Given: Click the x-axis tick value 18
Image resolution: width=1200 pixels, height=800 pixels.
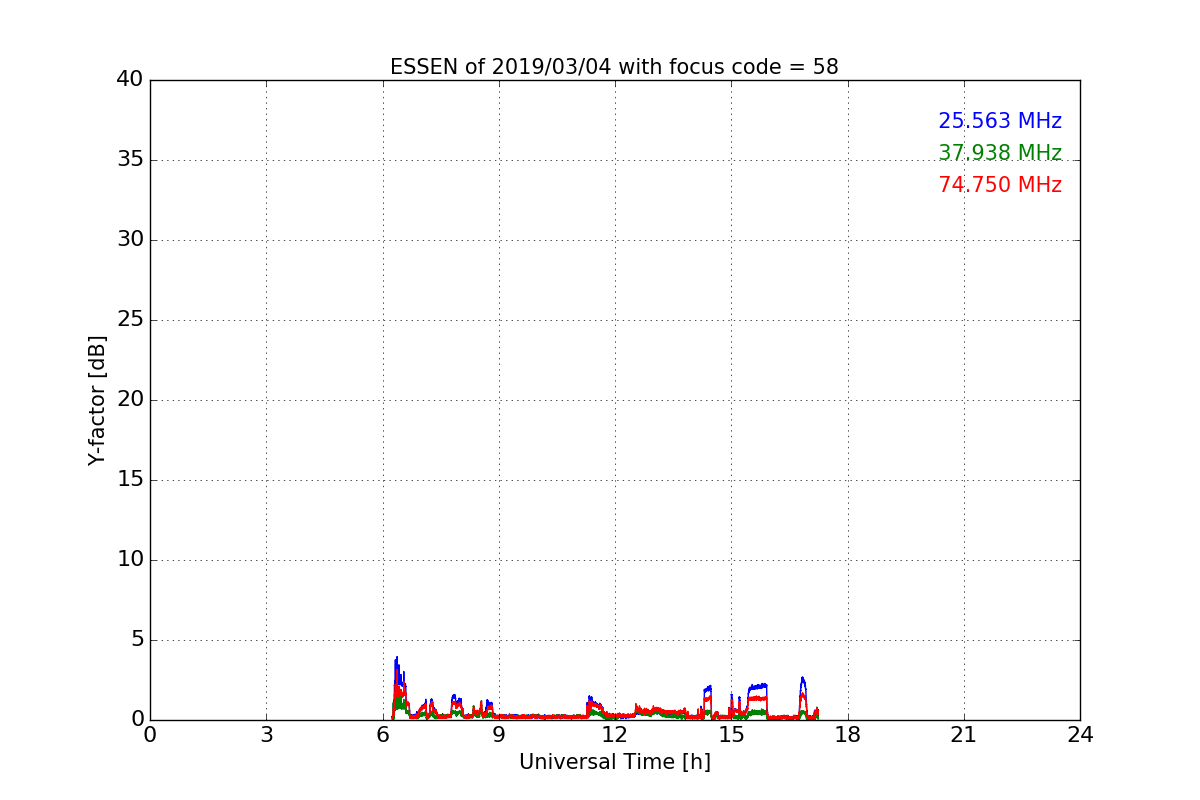Looking at the screenshot, I should click(847, 735).
